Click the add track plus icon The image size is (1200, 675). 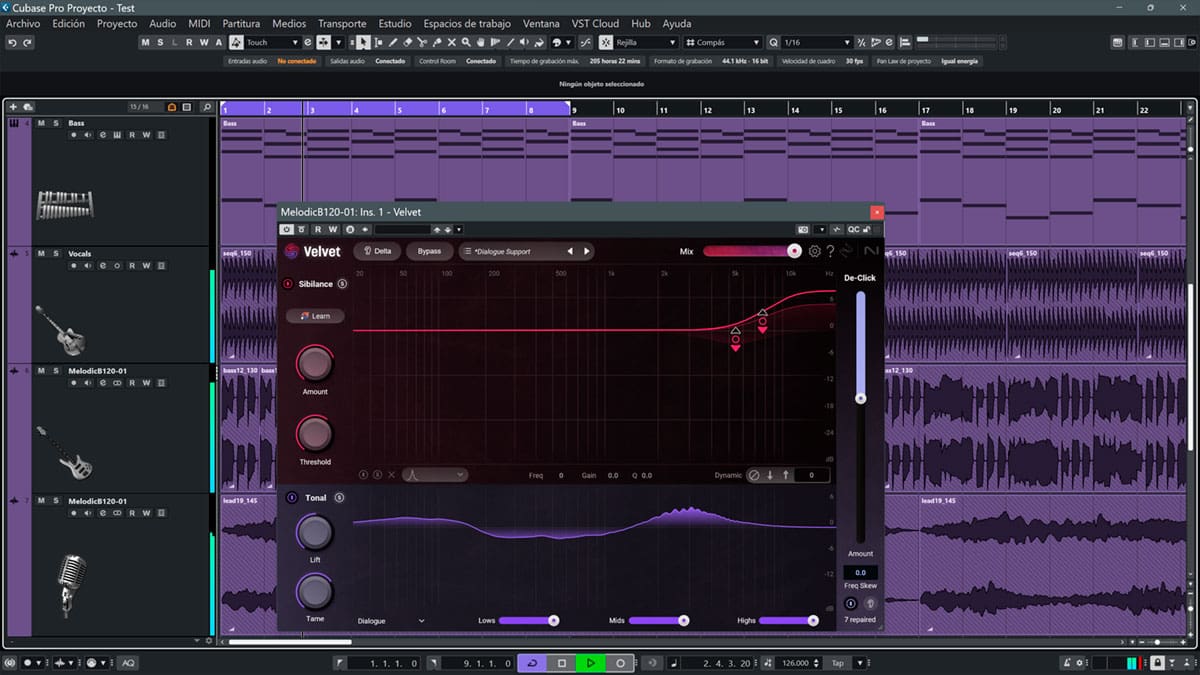pyautogui.click(x=13, y=107)
